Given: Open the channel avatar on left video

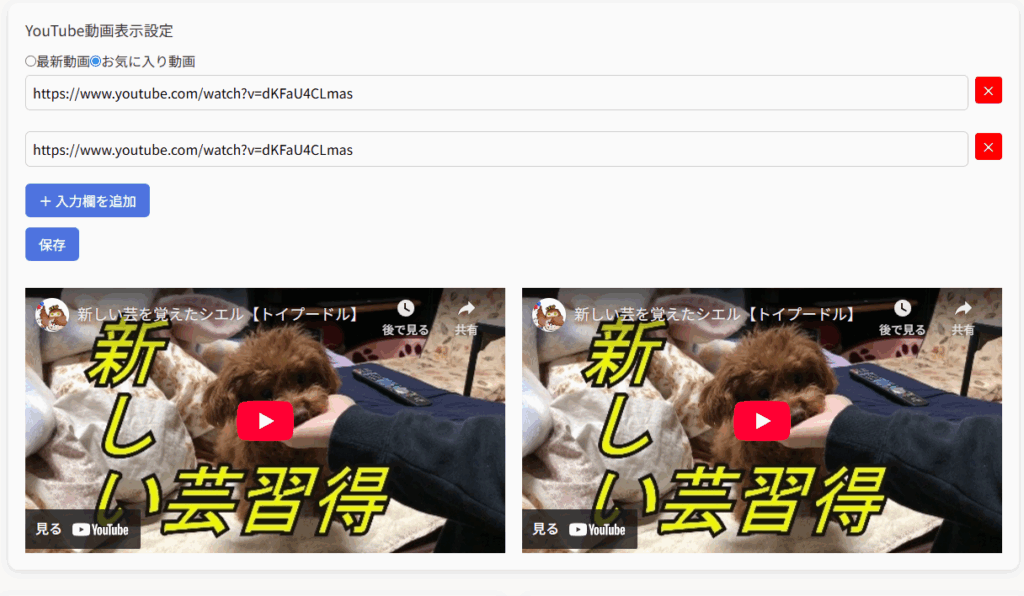Looking at the screenshot, I should [52, 314].
